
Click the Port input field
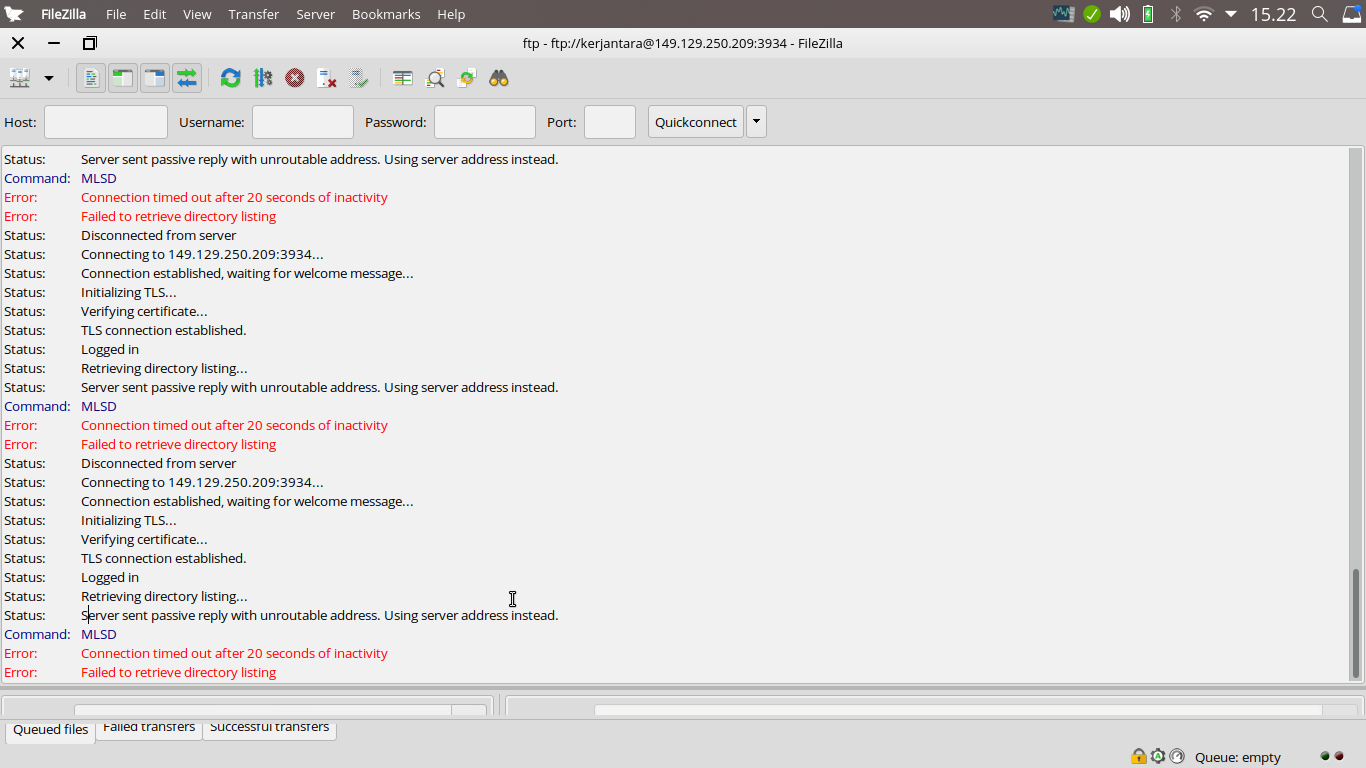(x=610, y=122)
